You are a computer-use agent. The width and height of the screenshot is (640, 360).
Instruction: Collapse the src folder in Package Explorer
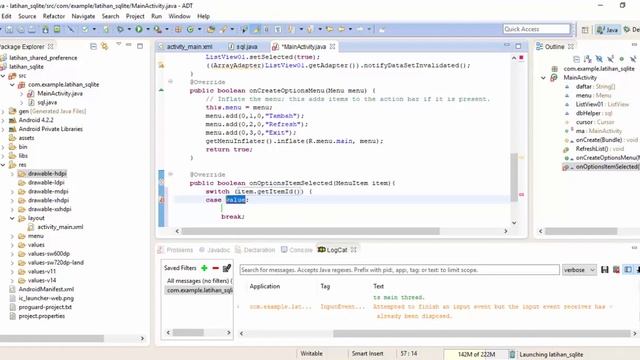point(3,76)
